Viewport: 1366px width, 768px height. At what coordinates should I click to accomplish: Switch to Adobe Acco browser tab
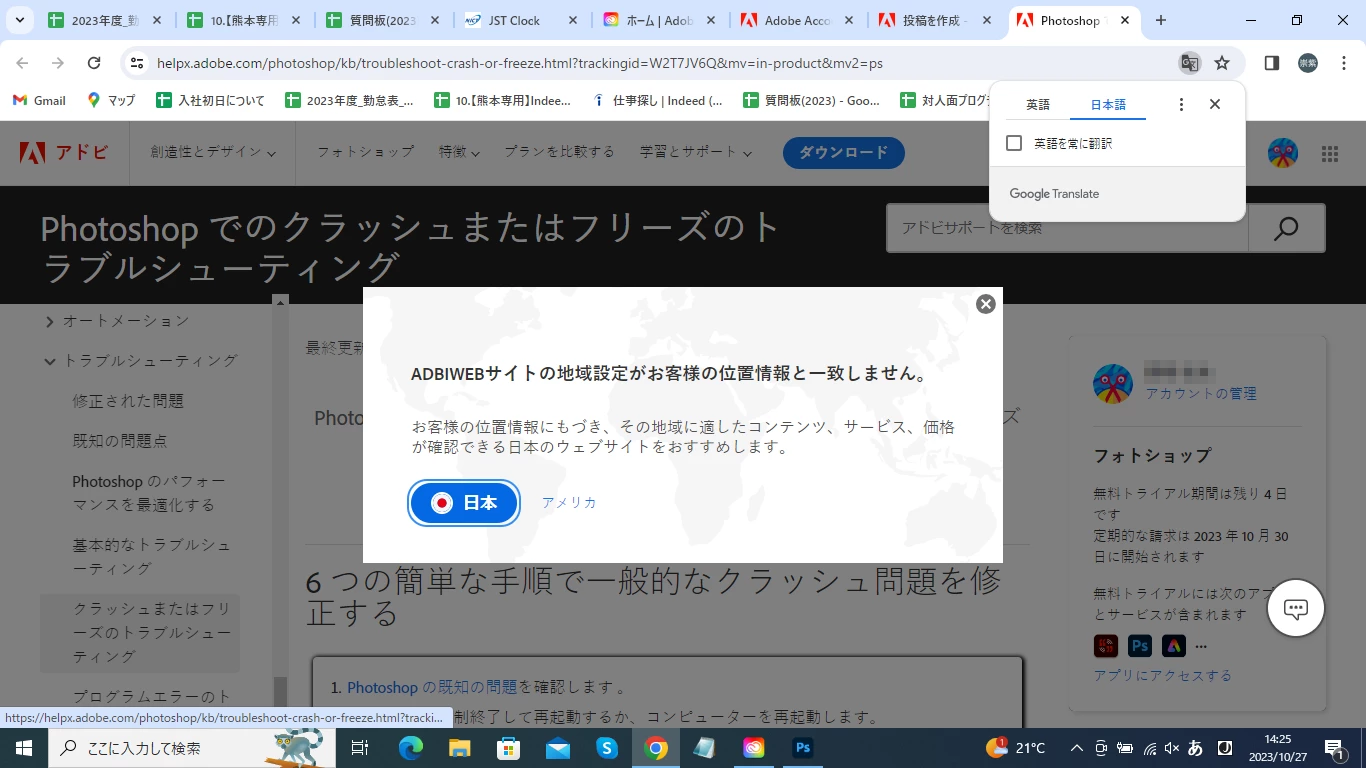tap(796, 20)
